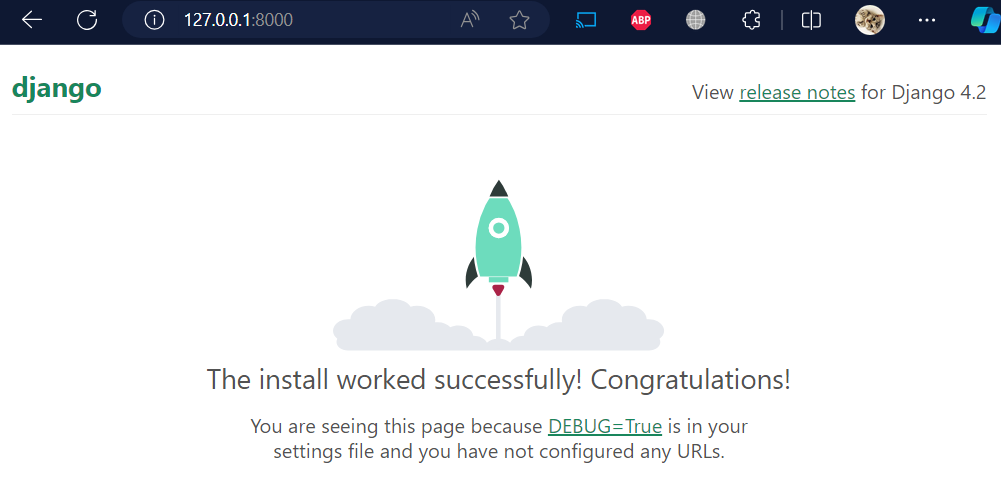Click the django logo heading

57,89
